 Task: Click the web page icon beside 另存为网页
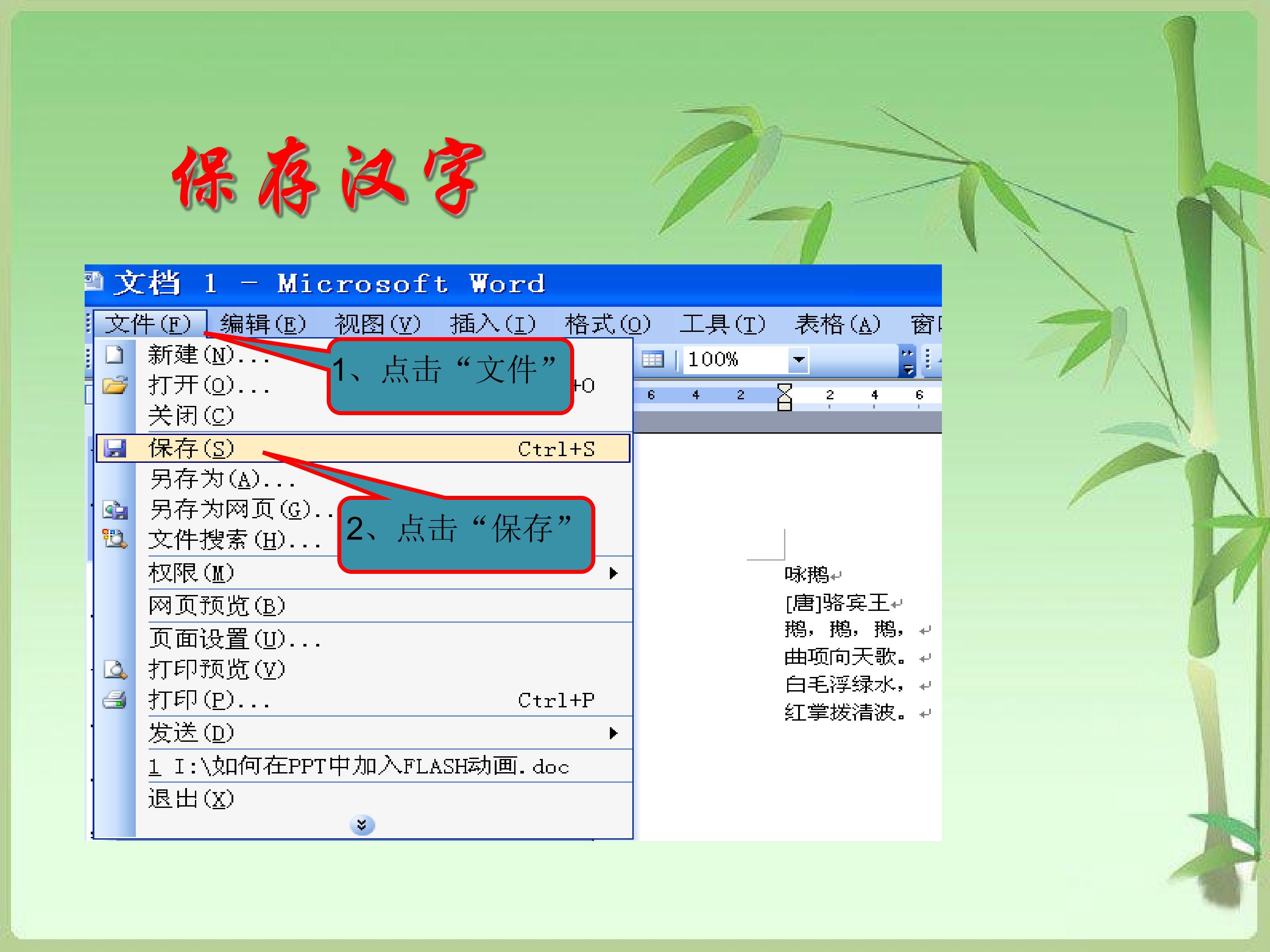pos(115,509)
